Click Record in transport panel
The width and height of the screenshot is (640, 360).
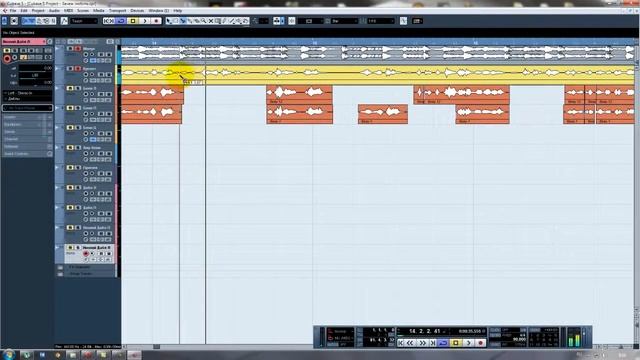(480, 343)
